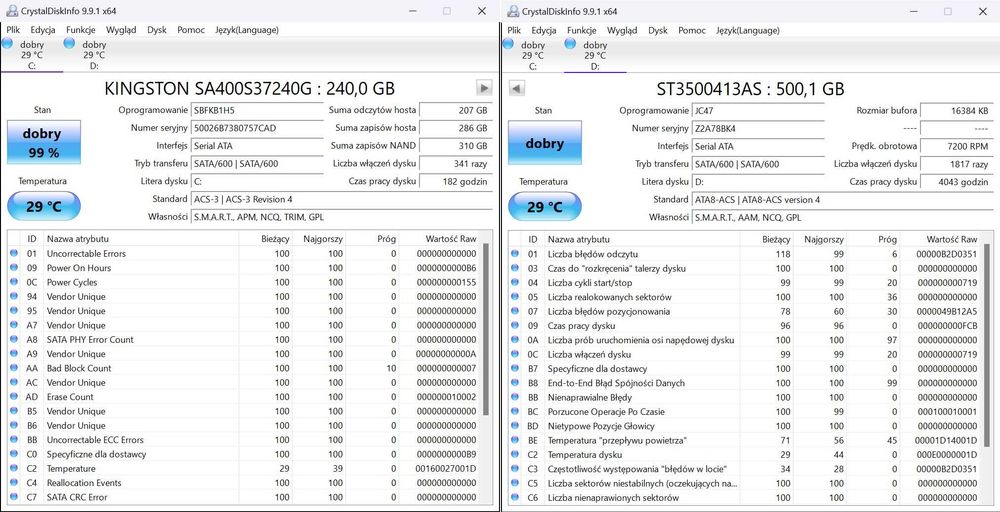The height and width of the screenshot is (512, 1000).
Task: Click status dot of Uncorrectable ECC Errors row
Action: coord(14,439)
